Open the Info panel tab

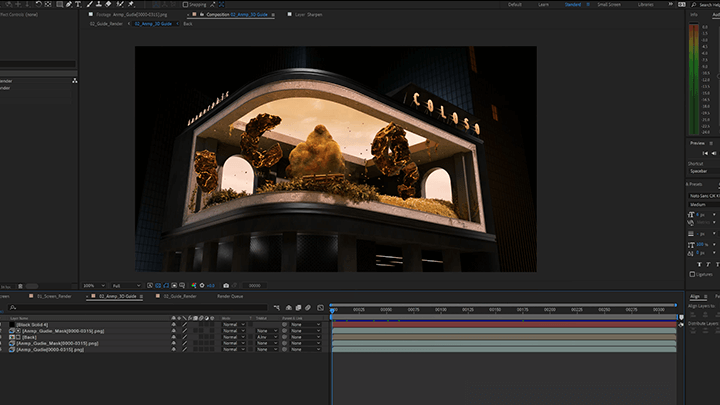(694, 15)
